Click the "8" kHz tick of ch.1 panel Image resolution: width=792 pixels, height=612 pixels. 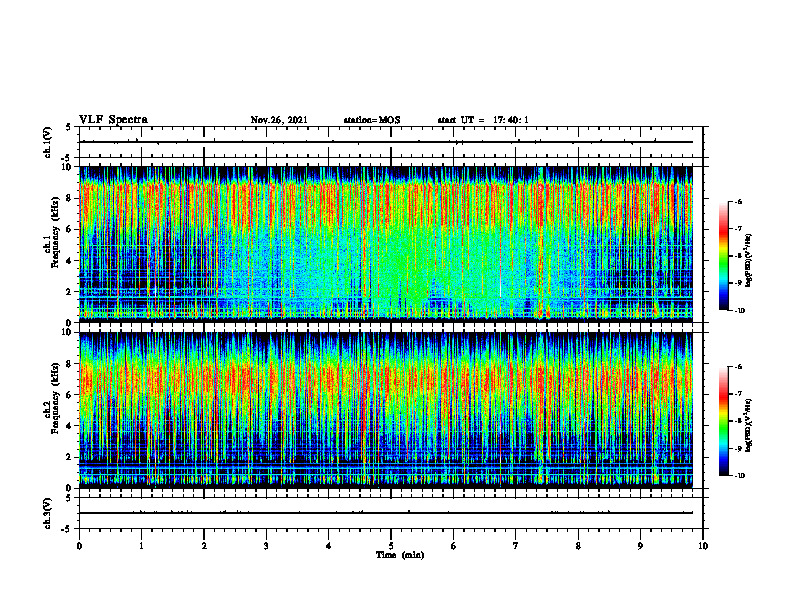pos(70,198)
